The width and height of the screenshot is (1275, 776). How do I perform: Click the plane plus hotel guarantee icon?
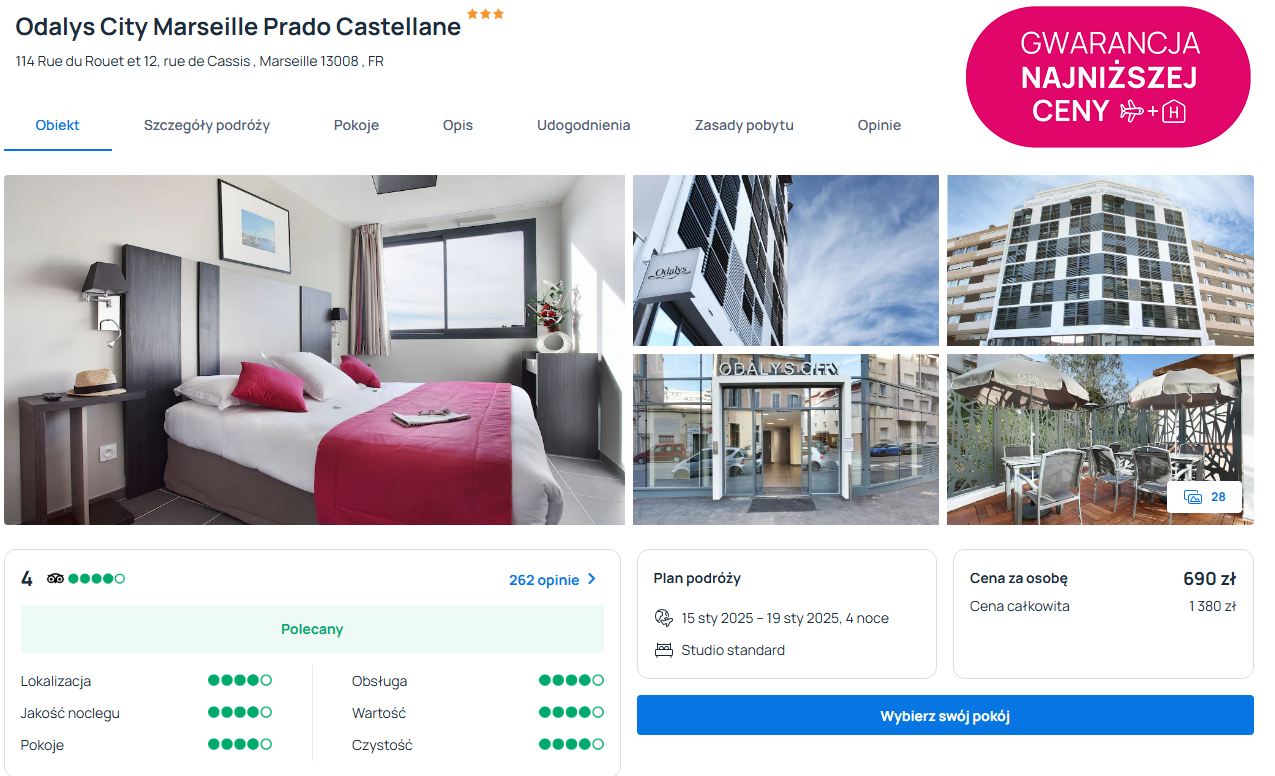(x=1152, y=111)
